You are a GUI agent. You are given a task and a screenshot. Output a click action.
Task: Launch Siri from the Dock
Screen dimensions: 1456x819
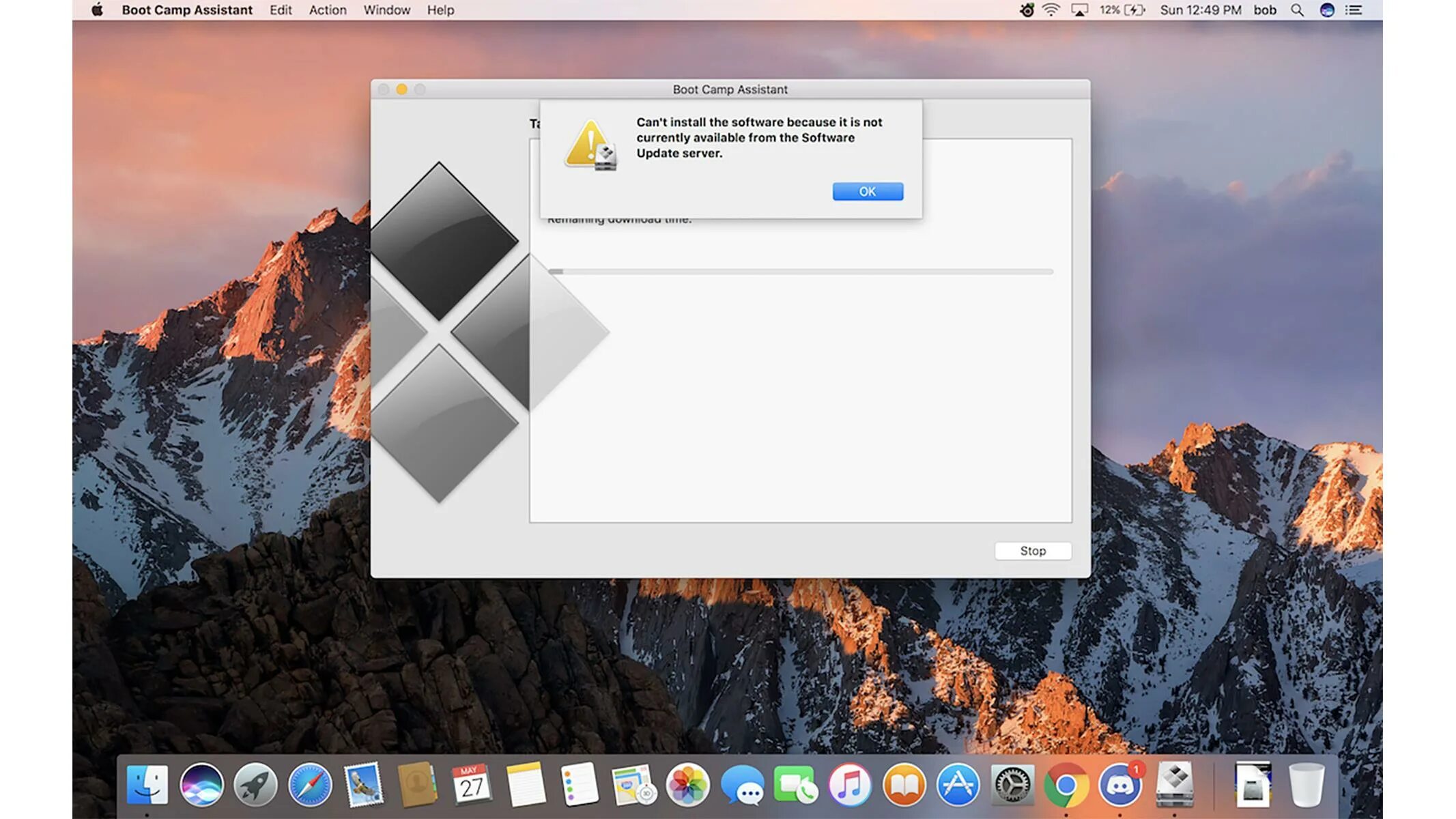coord(201,785)
